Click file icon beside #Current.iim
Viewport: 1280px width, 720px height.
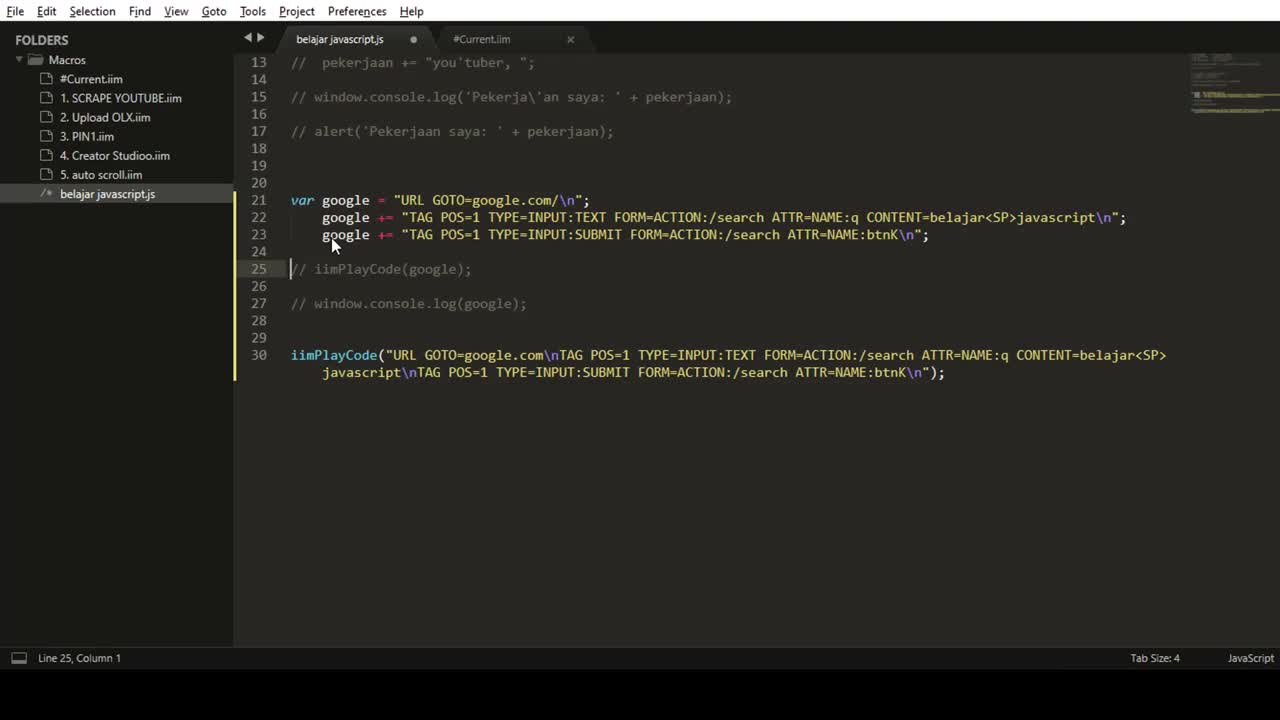pyautogui.click(x=45, y=79)
